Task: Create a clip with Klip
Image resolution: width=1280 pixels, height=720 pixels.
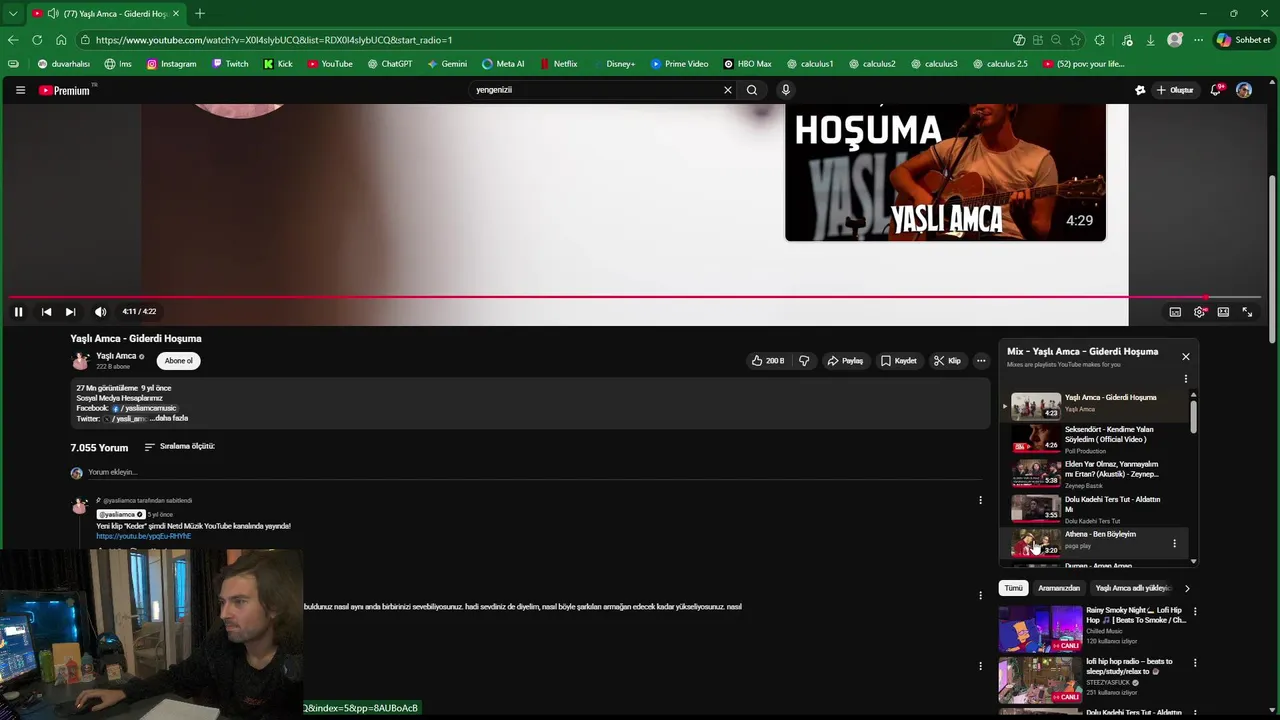Action: 948,361
